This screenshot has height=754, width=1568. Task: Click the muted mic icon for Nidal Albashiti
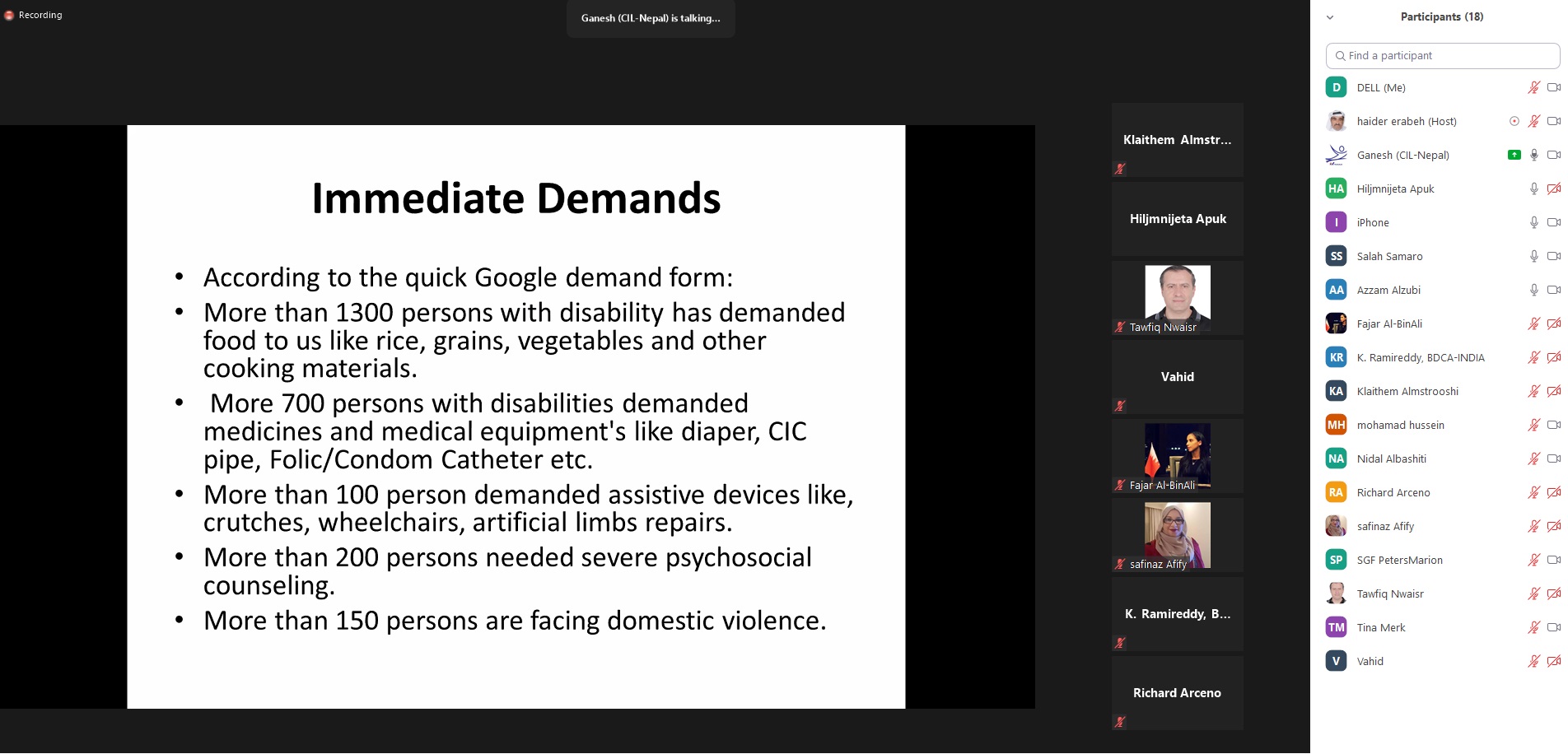click(1533, 458)
